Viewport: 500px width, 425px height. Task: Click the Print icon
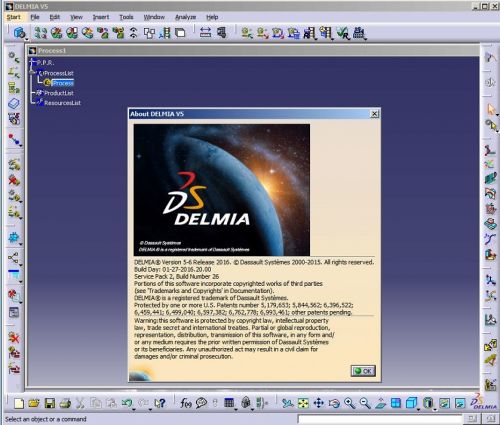tap(65, 403)
